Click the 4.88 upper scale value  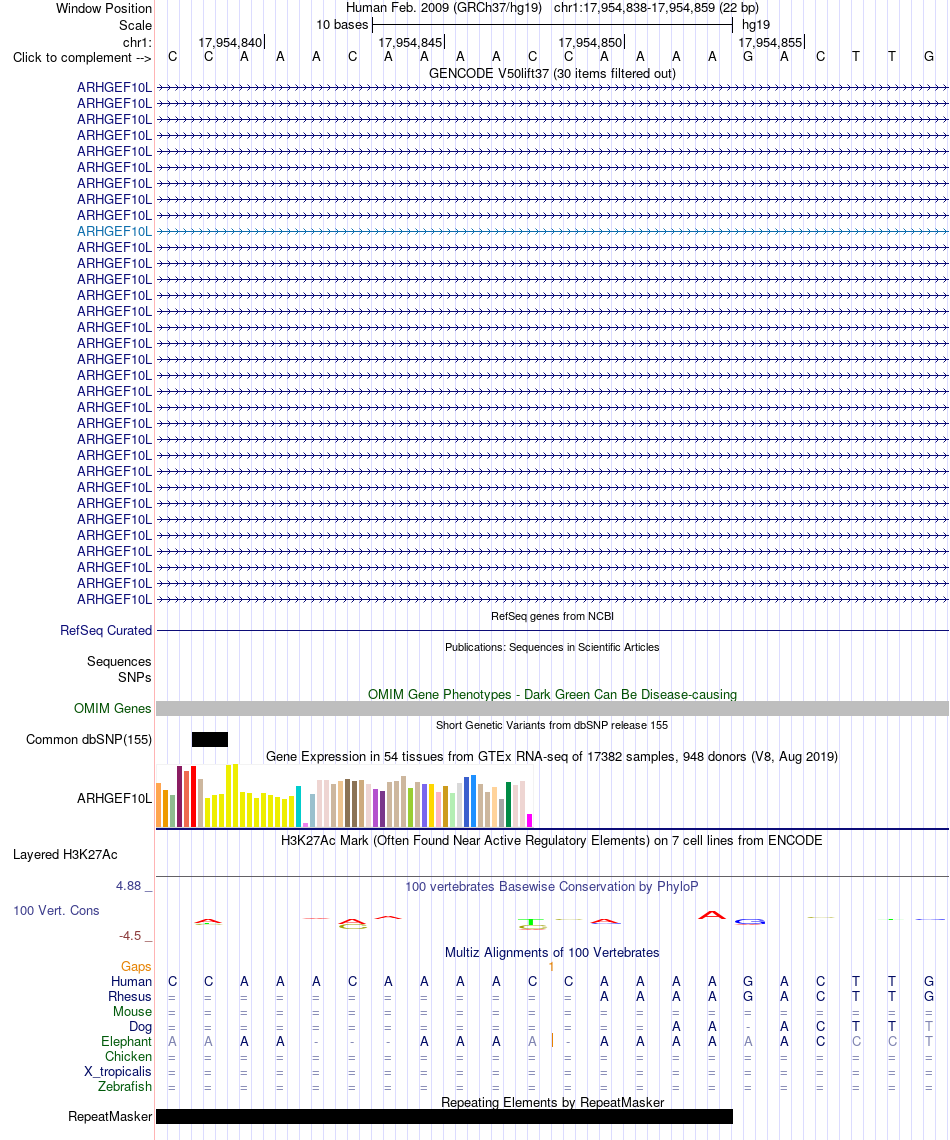click(129, 886)
